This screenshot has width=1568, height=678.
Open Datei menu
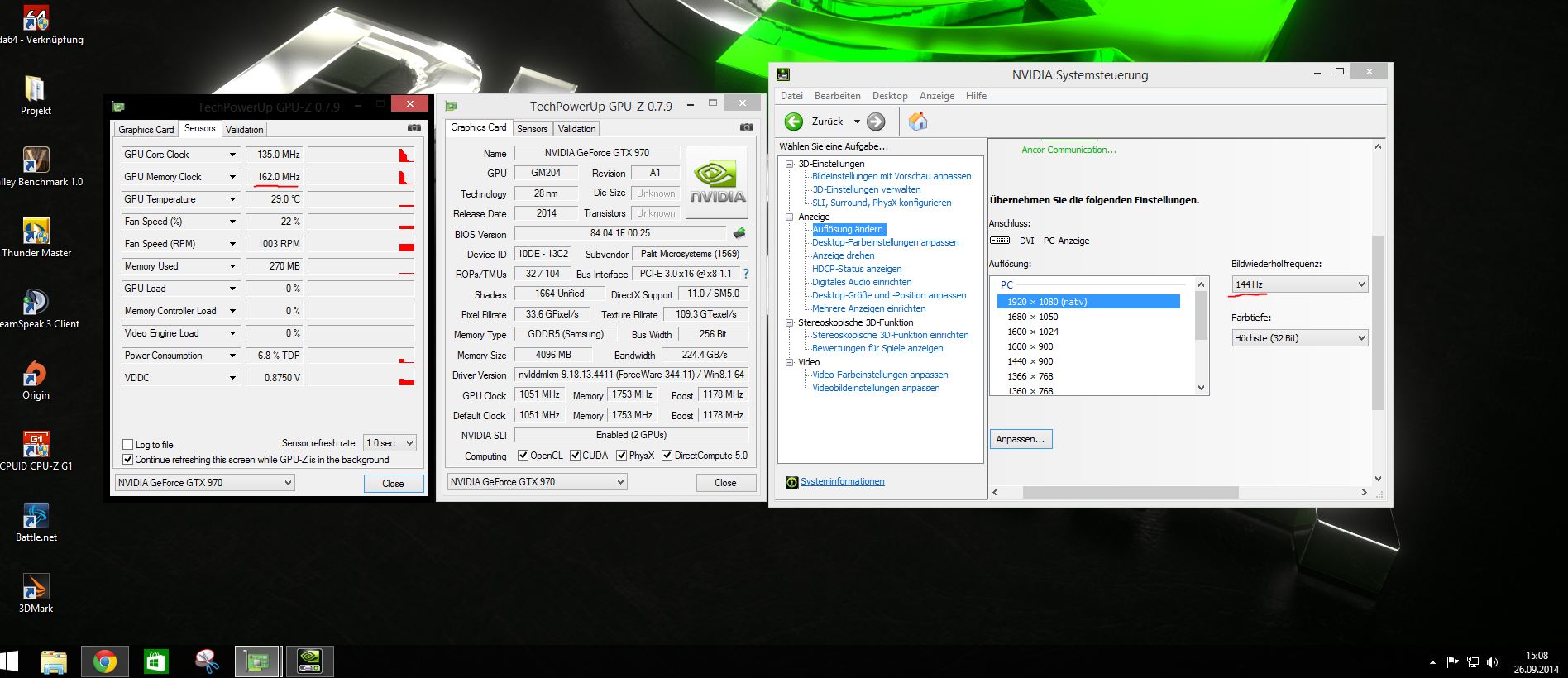[x=791, y=96]
